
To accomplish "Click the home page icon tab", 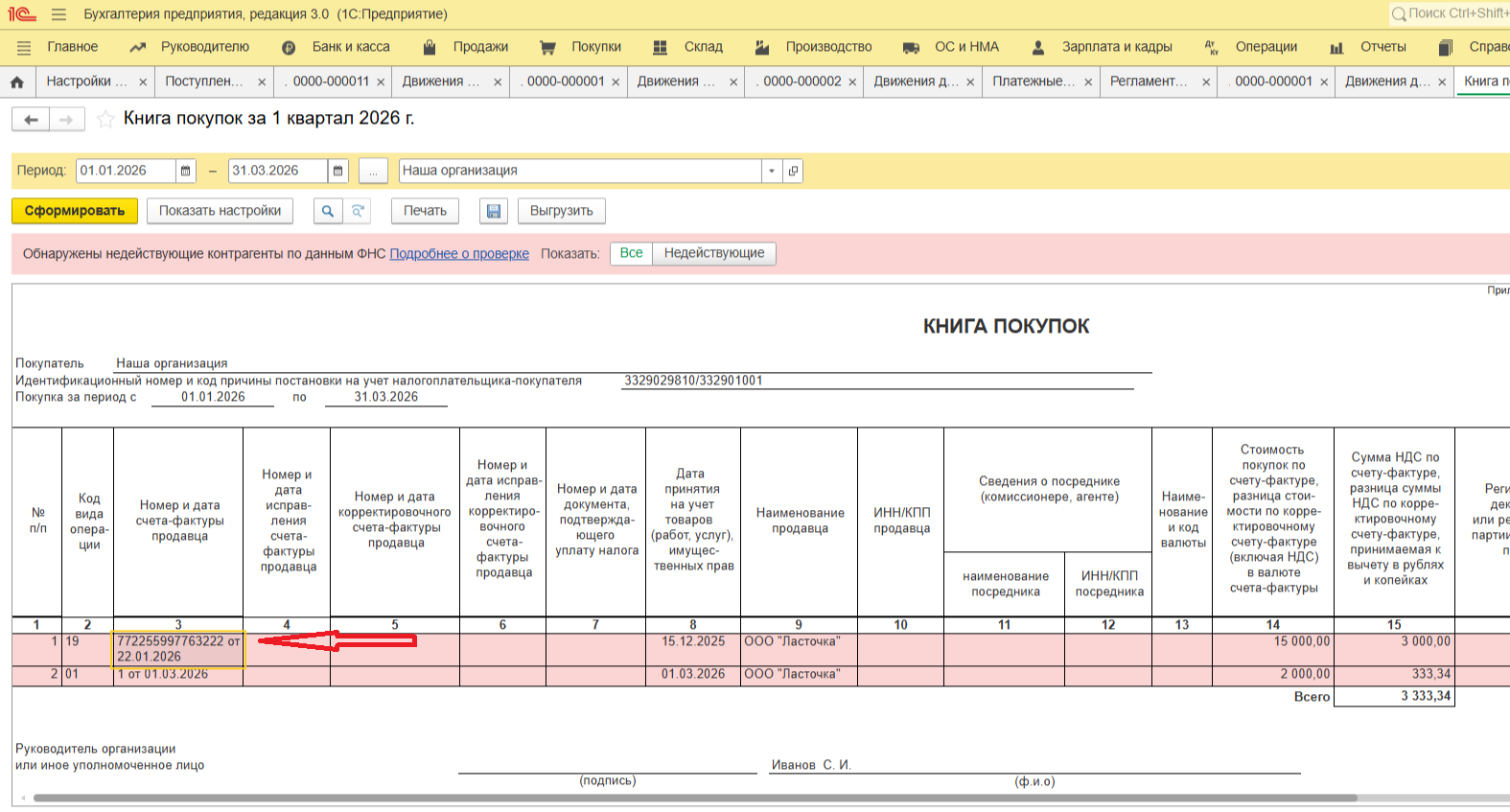I will pos(17,82).
